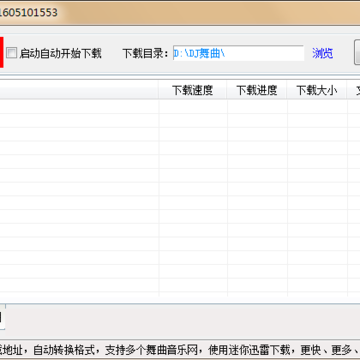The width and height of the screenshot is (360, 360).
Task: Click the 启动自动开始下载 label text
Action: click(x=60, y=53)
